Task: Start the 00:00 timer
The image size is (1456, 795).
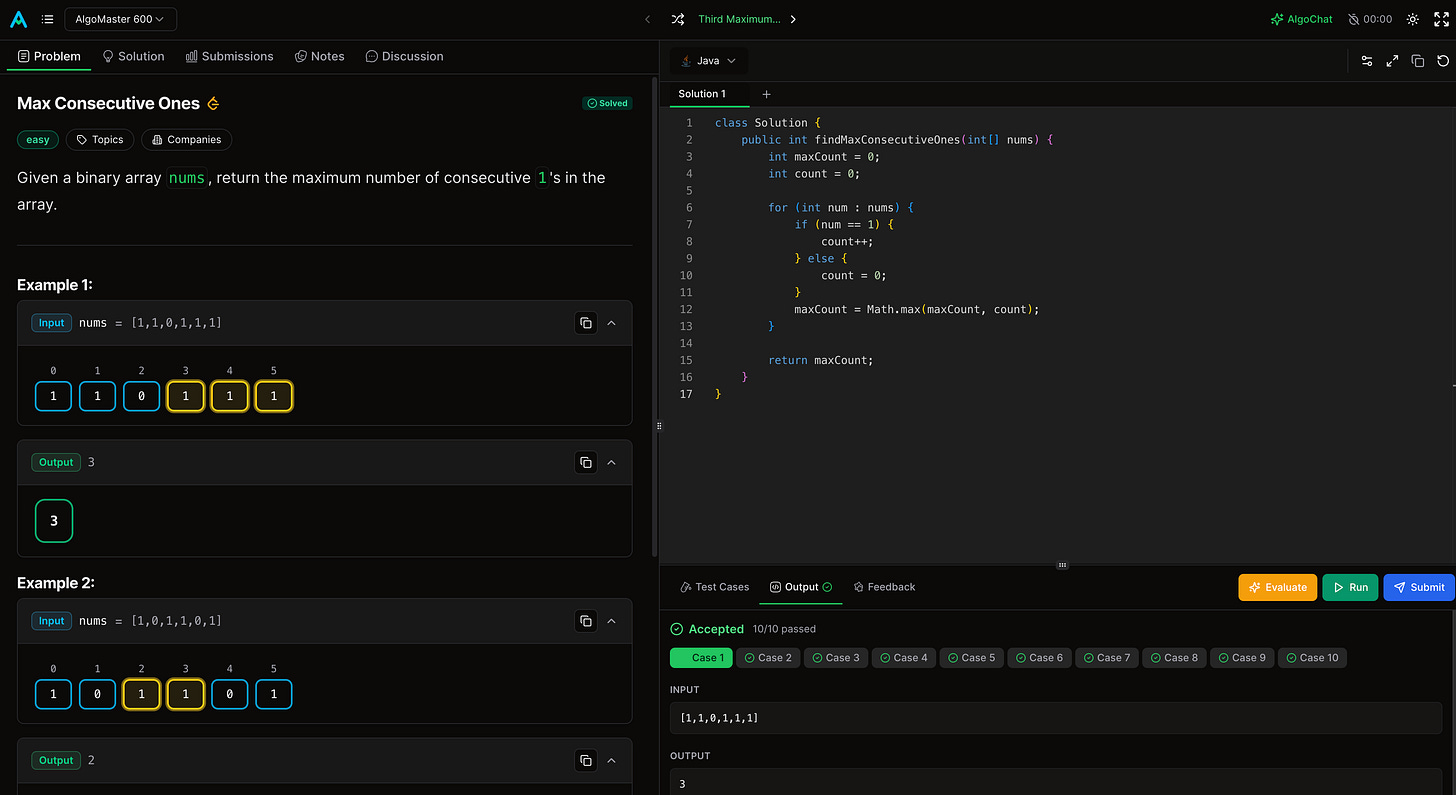Action: (1370, 19)
